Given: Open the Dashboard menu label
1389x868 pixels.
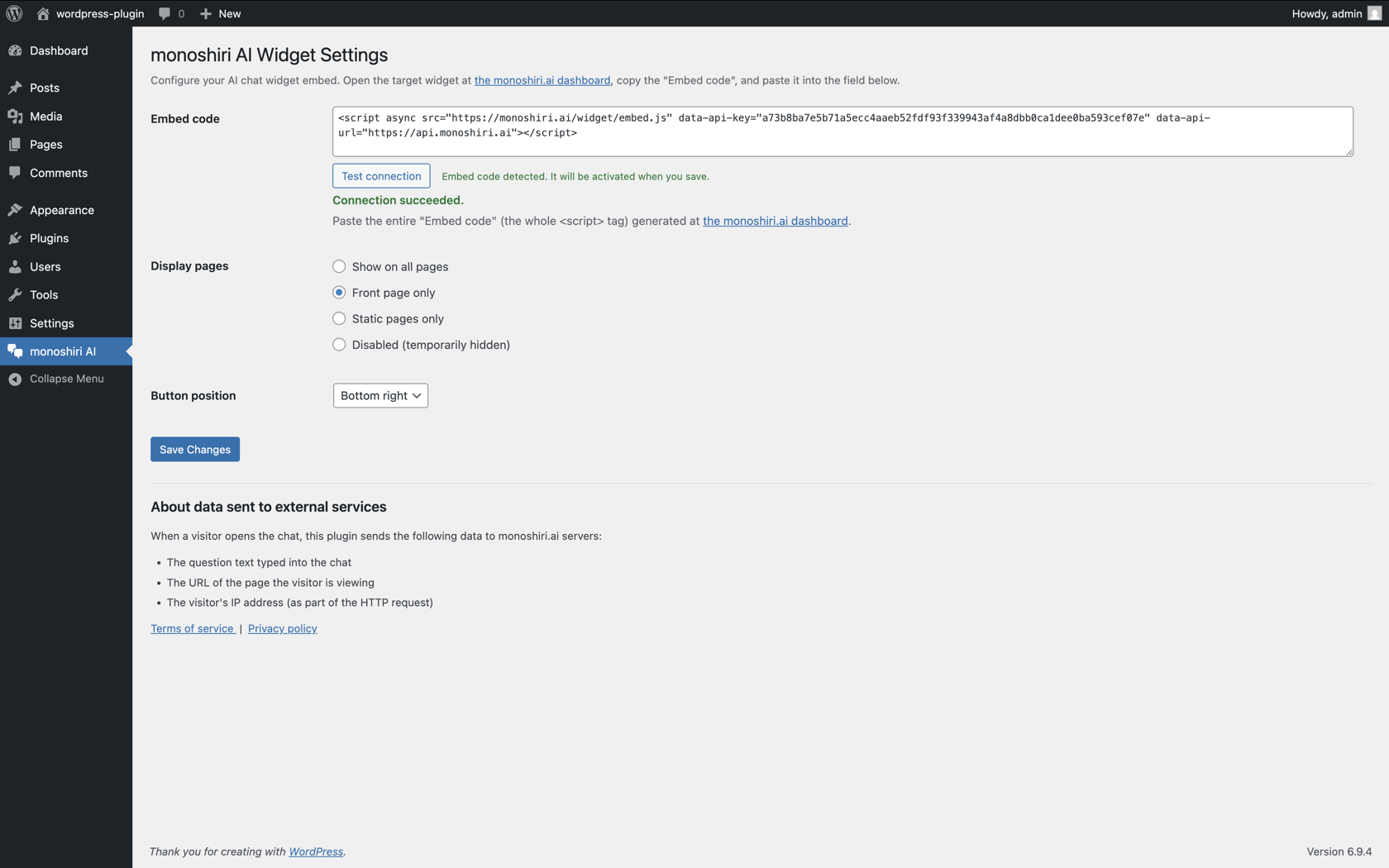Looking at the screenshot, I should 59,50.
